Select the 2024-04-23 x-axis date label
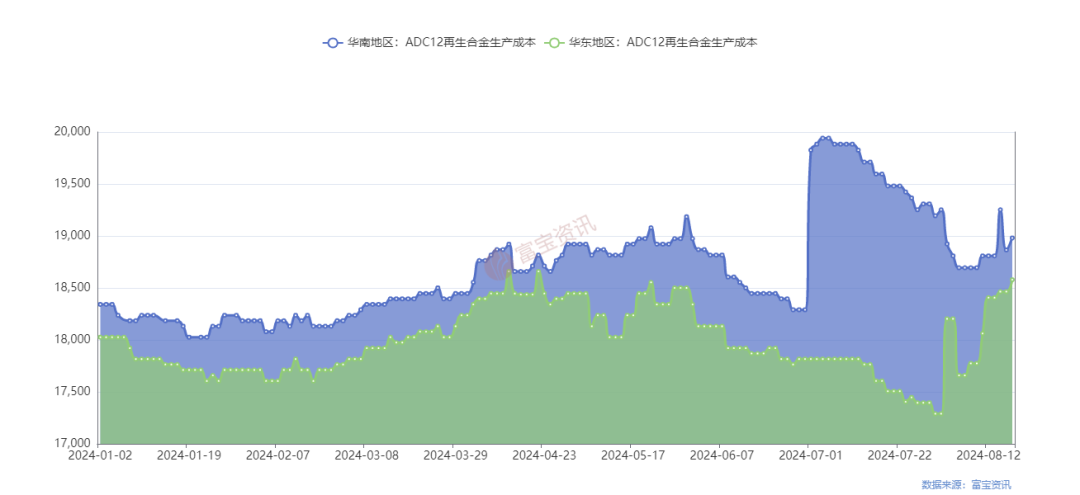The height and width of the screenshot is (495, 1080). pyautogui.click(x=542, y=455)
